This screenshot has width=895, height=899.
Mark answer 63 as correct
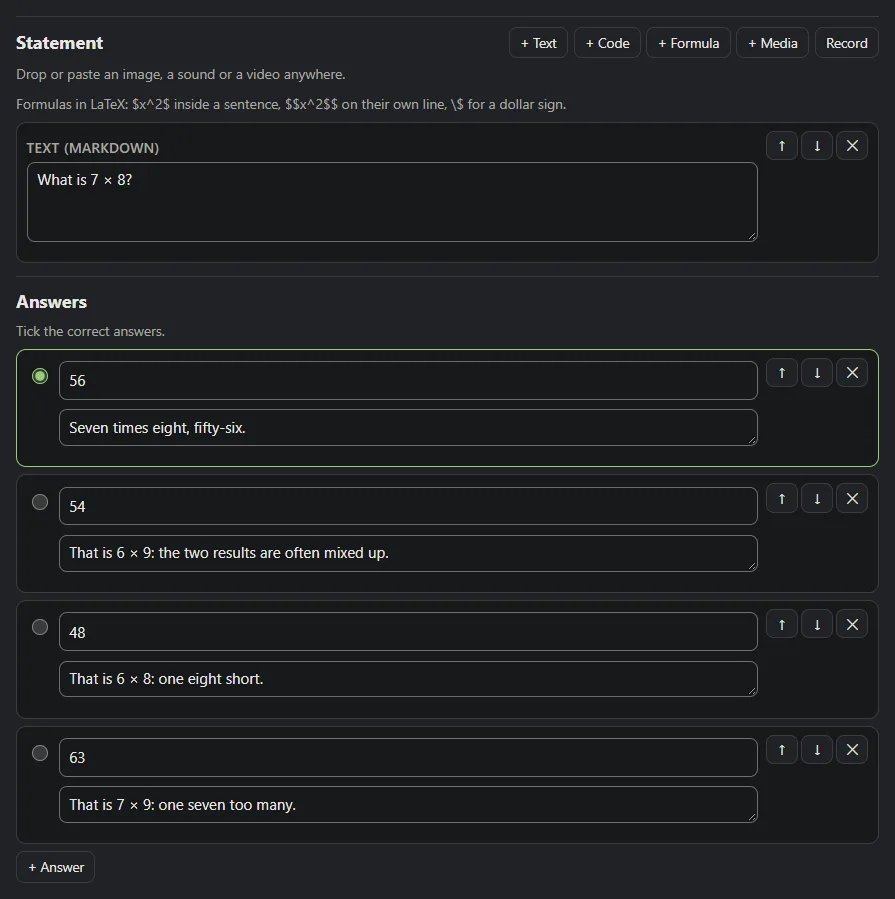[40, 753]
